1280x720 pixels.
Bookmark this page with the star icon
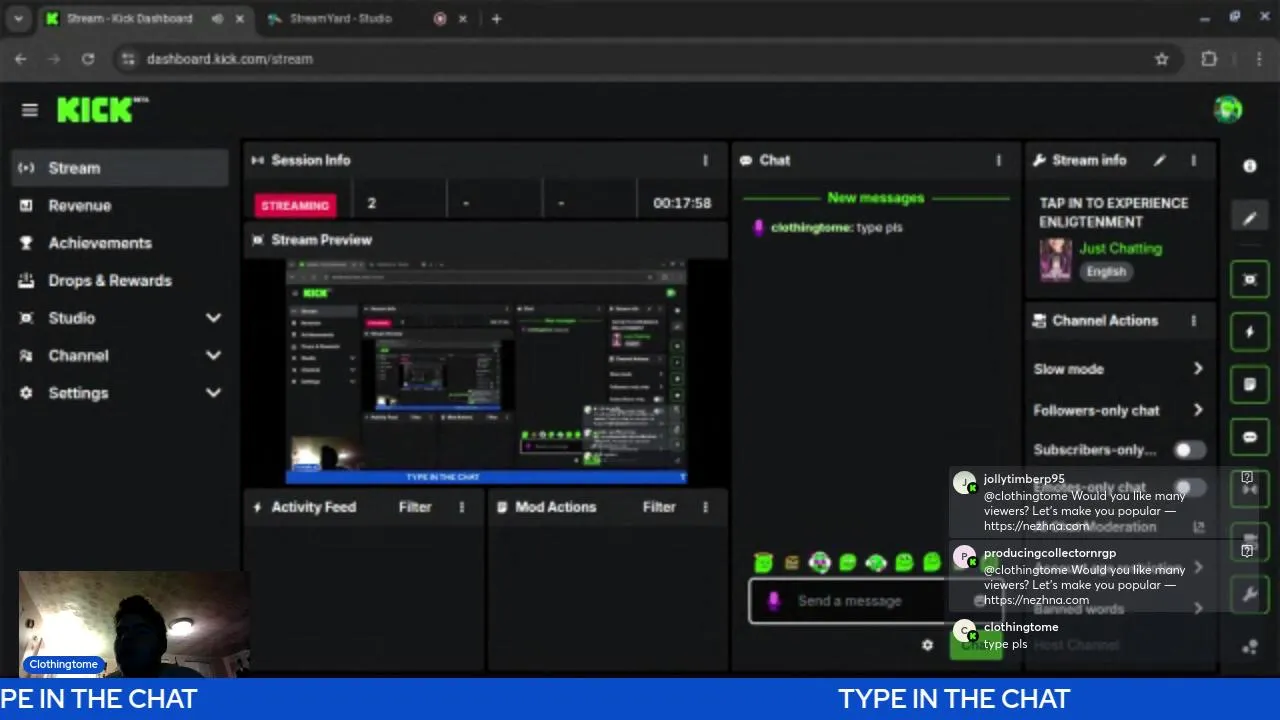pyautogui.click(x=1161, y=59)
